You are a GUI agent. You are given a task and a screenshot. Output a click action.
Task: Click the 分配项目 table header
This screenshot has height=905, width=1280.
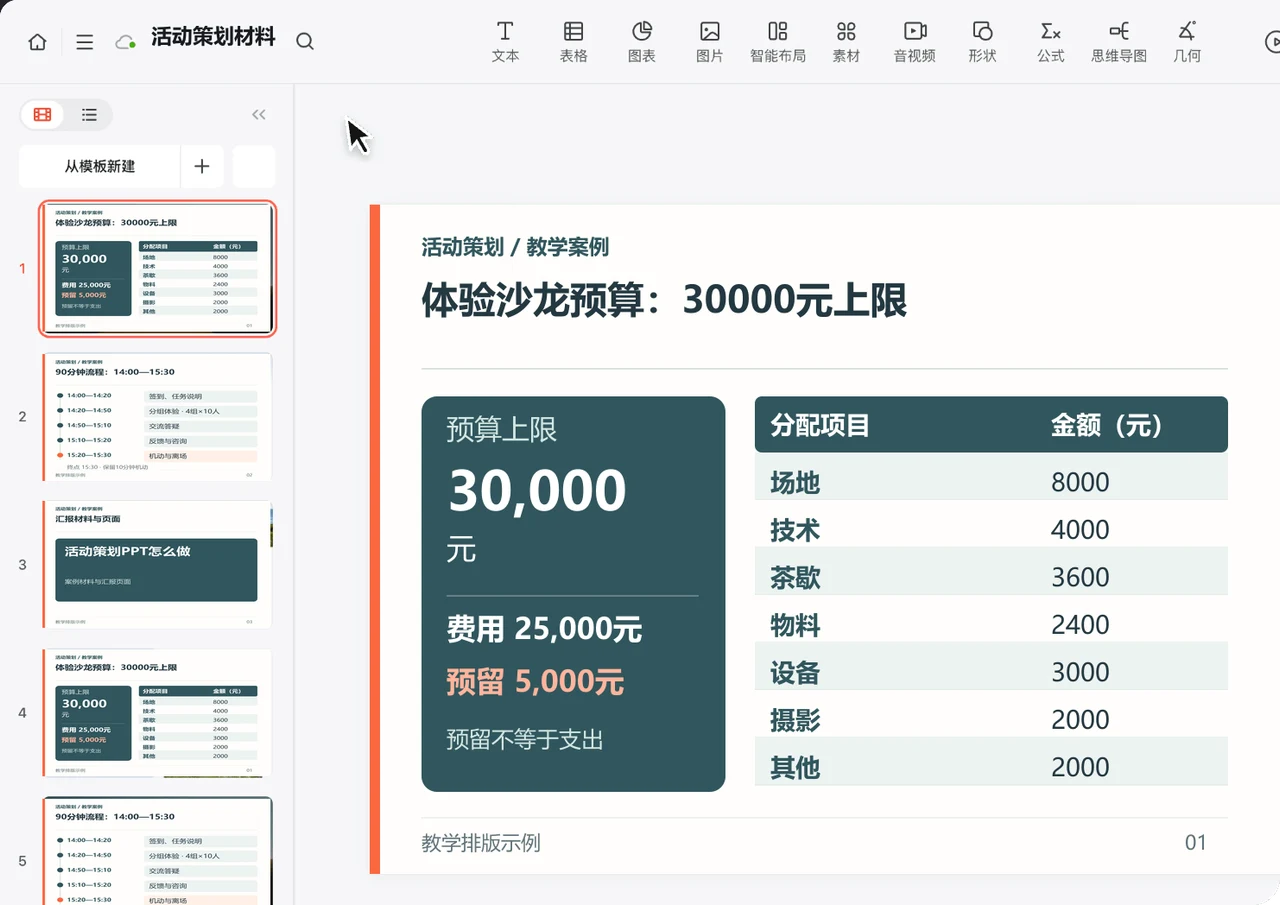[820, 425]
